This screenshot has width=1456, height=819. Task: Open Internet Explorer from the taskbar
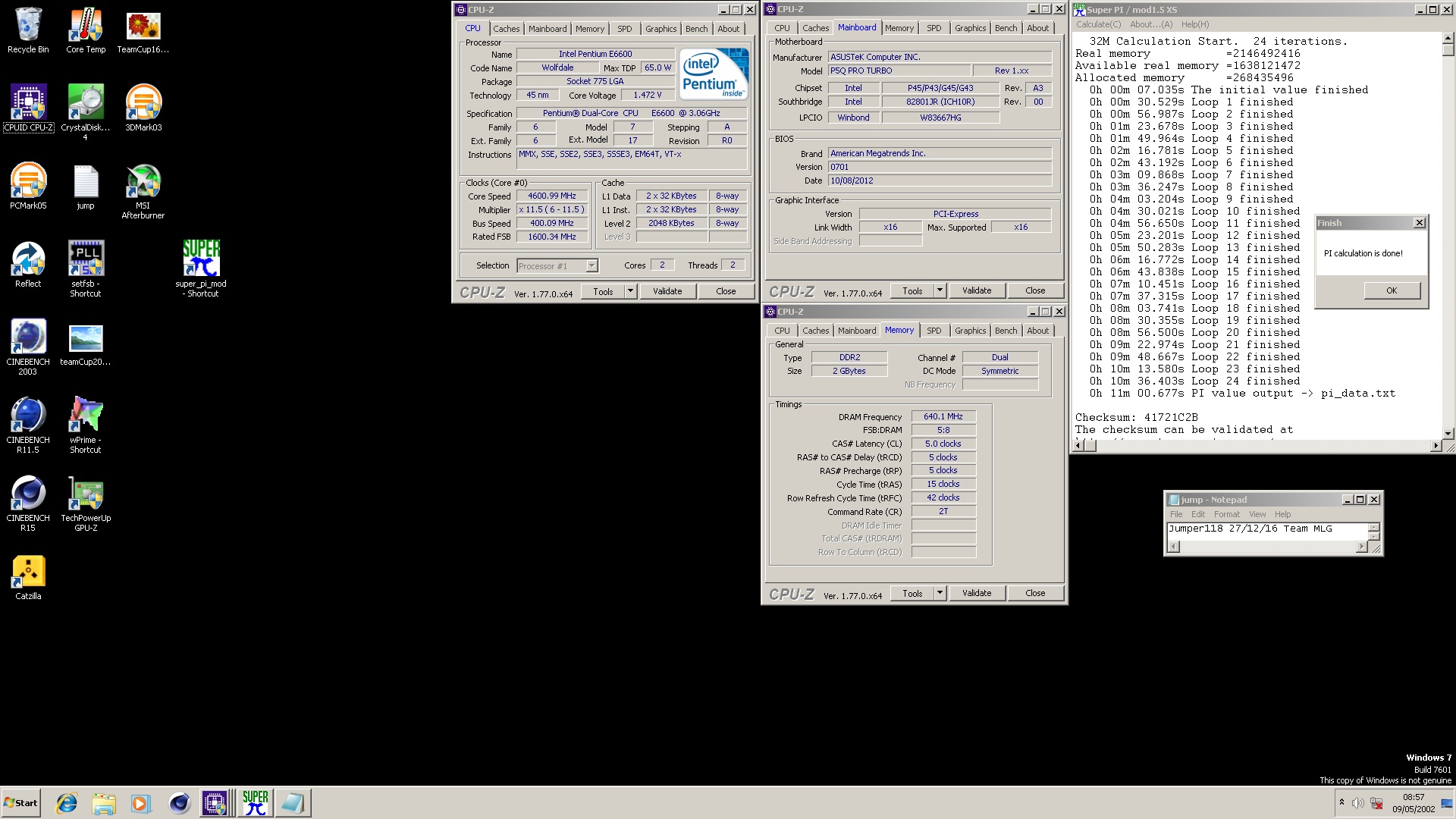pyautogui.click(x=67, y=803)
